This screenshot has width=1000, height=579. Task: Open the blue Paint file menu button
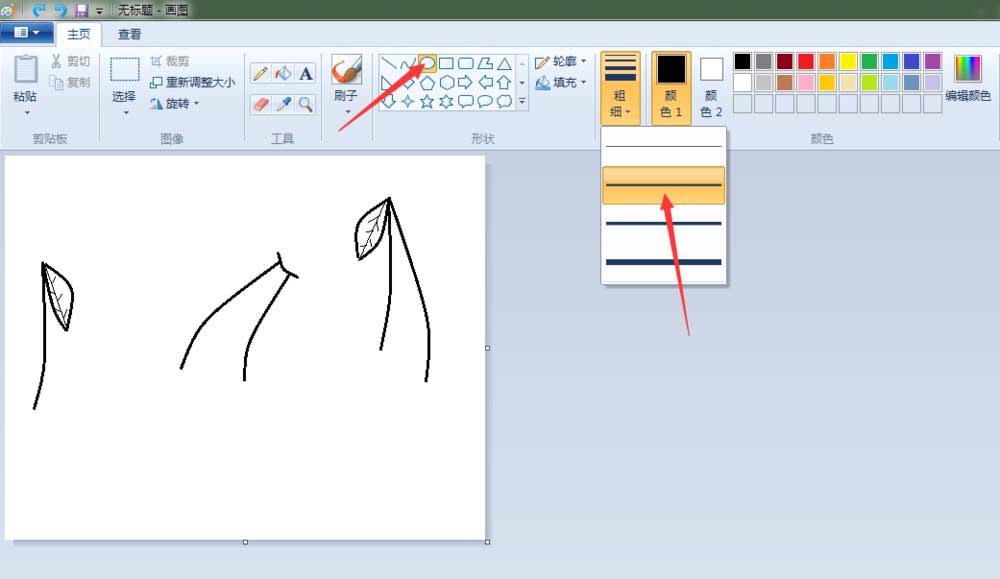(26, 32)
